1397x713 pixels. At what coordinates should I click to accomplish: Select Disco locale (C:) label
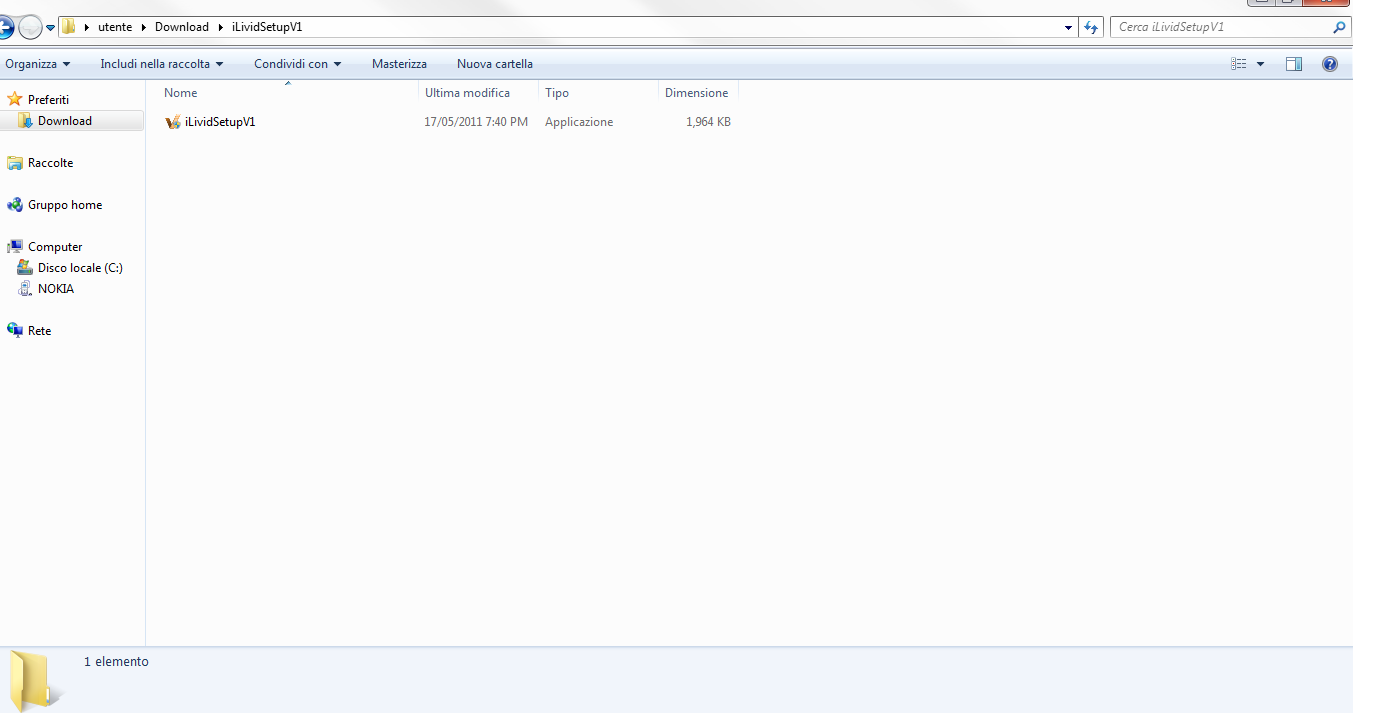(80, 268)
